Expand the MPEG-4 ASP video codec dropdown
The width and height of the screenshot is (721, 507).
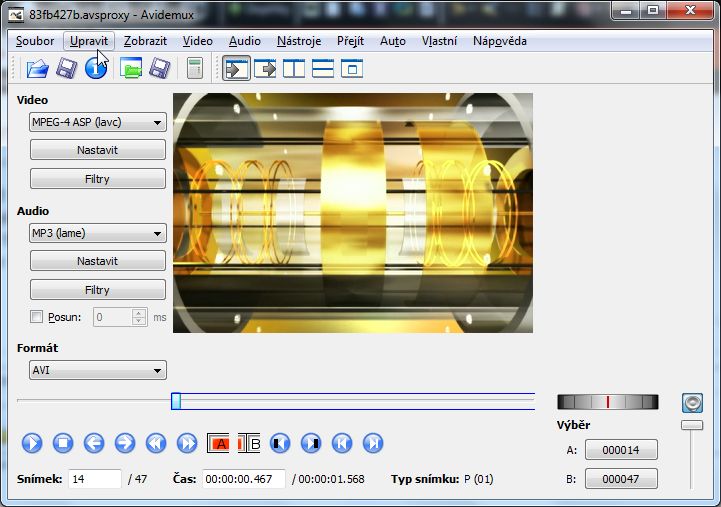click(x=97, y=122)
